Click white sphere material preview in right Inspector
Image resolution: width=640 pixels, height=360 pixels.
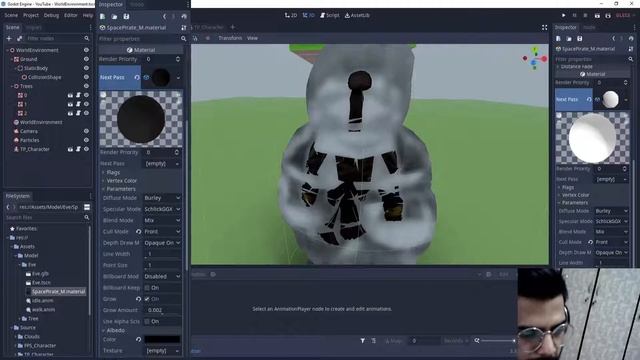(592, 138)
